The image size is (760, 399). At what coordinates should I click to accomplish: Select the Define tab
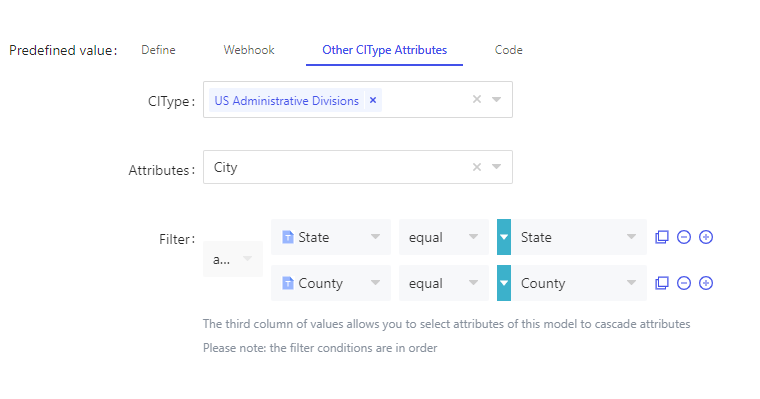click(x=158, y=50)
